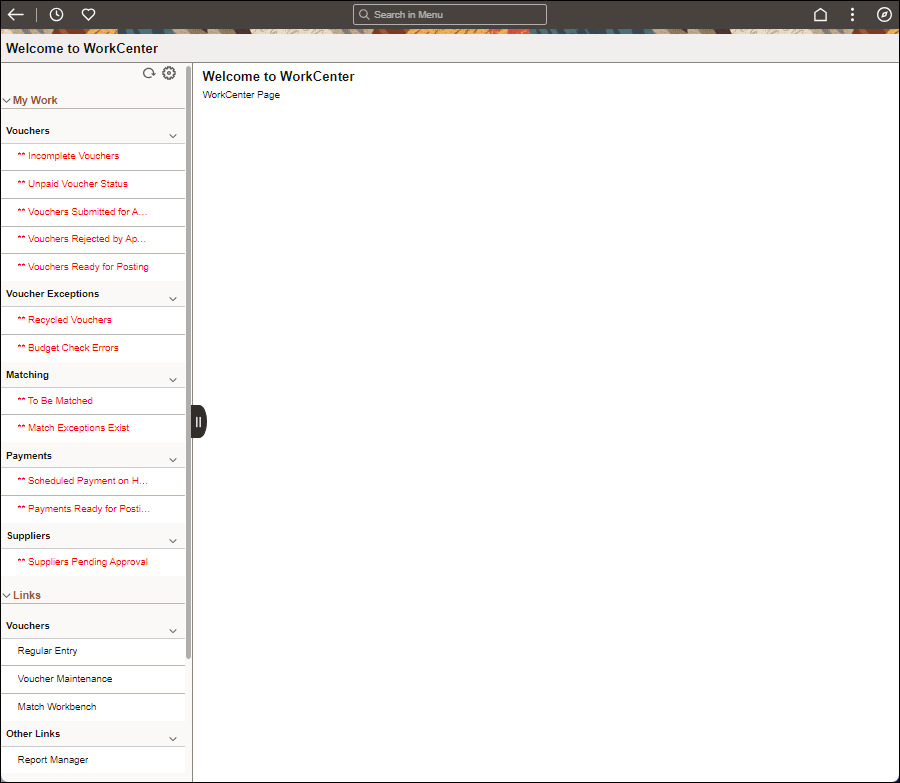The image size is (900, 783).
Task: Open Report Manager link
Action: click(53, 760)
